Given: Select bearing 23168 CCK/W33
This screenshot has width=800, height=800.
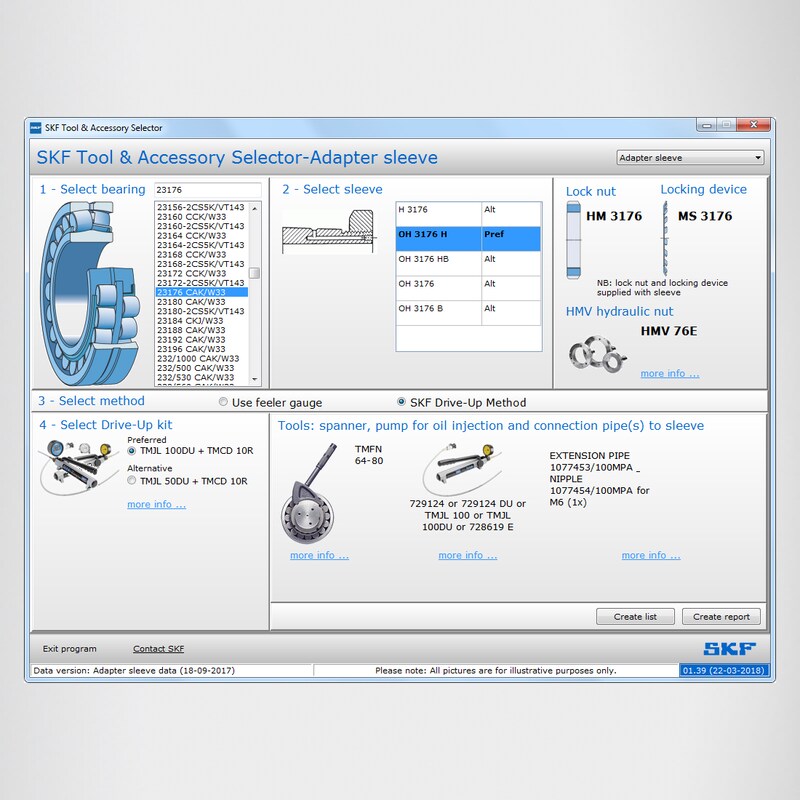Looking at the screenshot, I should [201, 255].
